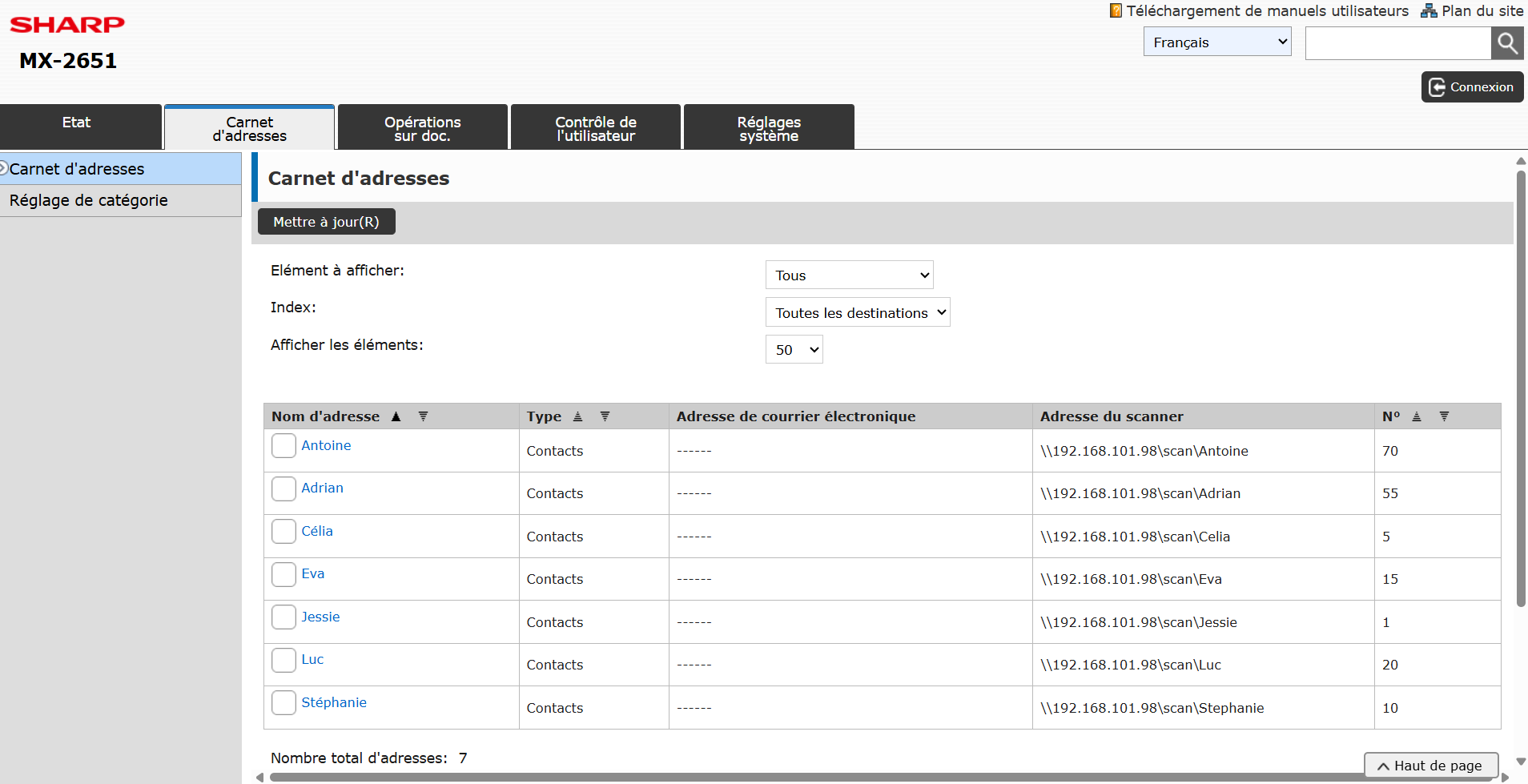The image size is (1528, 784).
Task: Switch to the Réglages système tab
Action: point(768,128)
